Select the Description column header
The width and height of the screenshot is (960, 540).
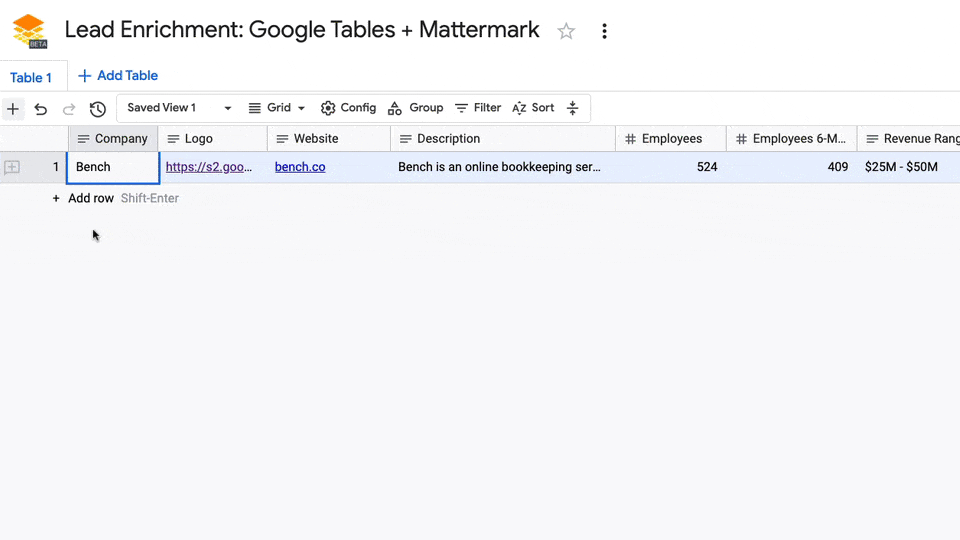(503, 139)
